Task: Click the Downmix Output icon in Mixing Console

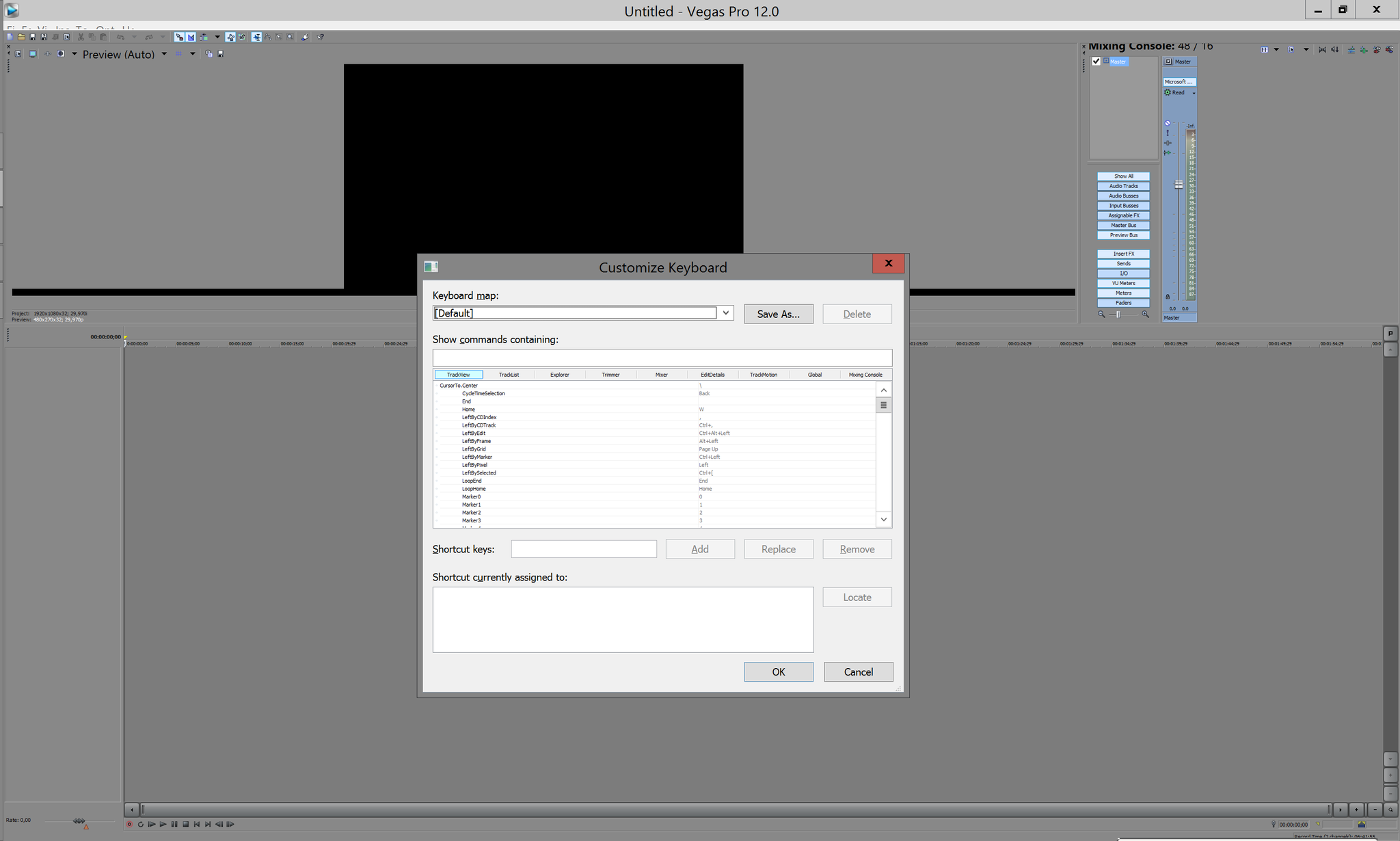Action: (1322, 49)
